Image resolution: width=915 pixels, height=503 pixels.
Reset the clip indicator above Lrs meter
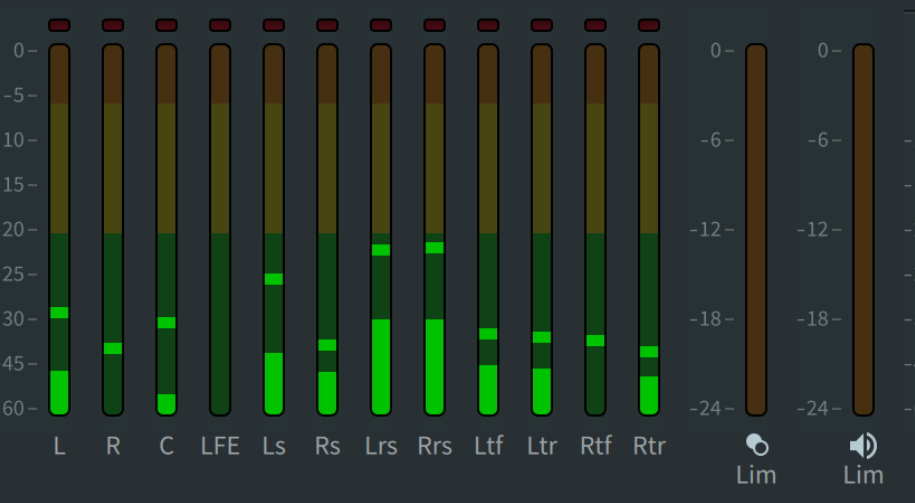[x=381, y=25]
